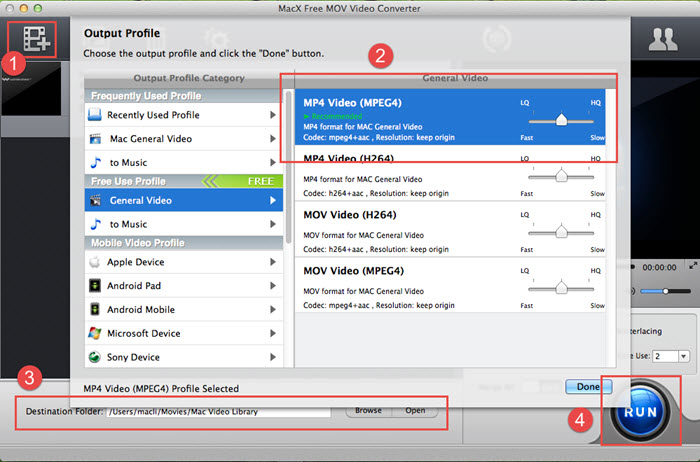Select Recently Used Profile category
This screenshot has width=700, height=462.
183,115
